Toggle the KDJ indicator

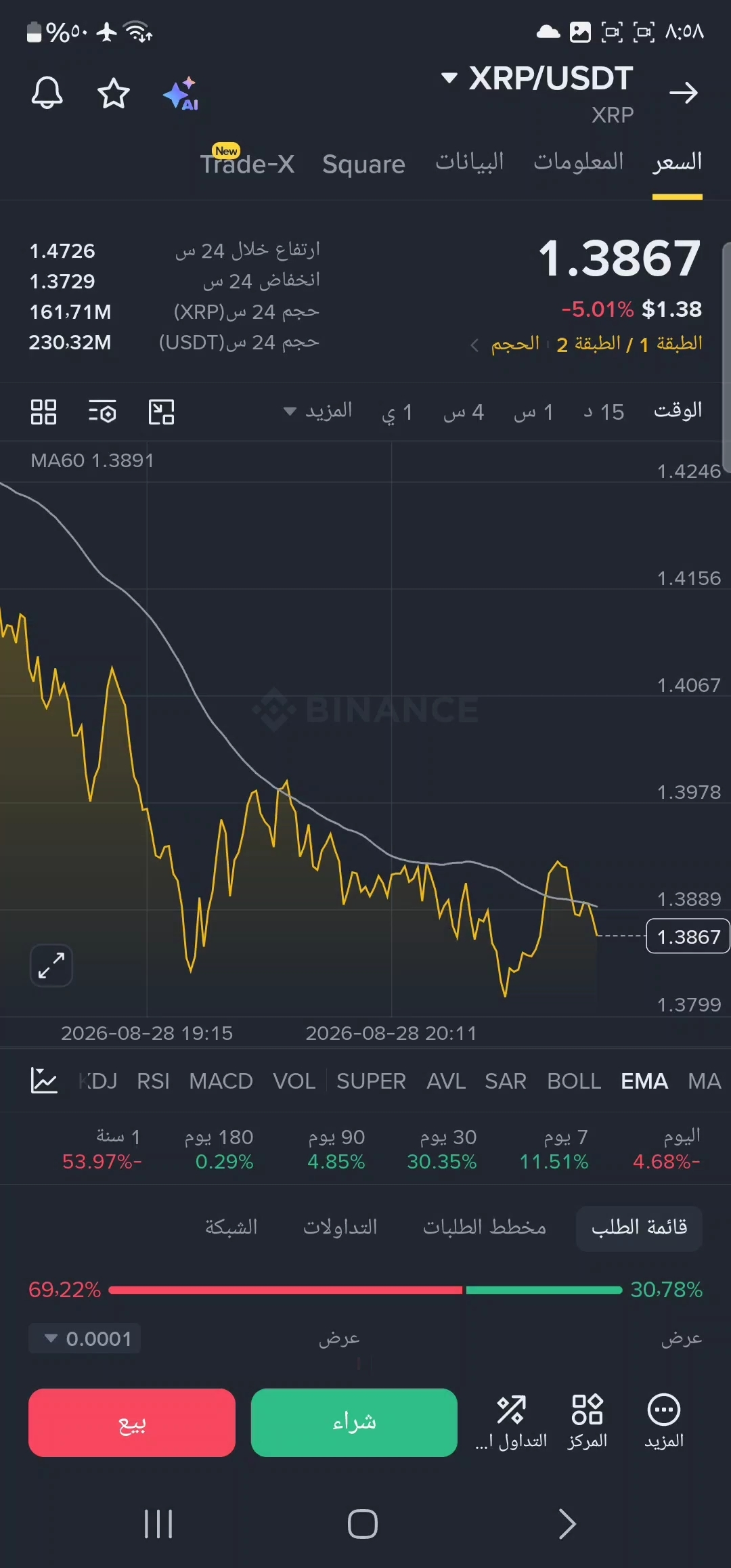98,1081
